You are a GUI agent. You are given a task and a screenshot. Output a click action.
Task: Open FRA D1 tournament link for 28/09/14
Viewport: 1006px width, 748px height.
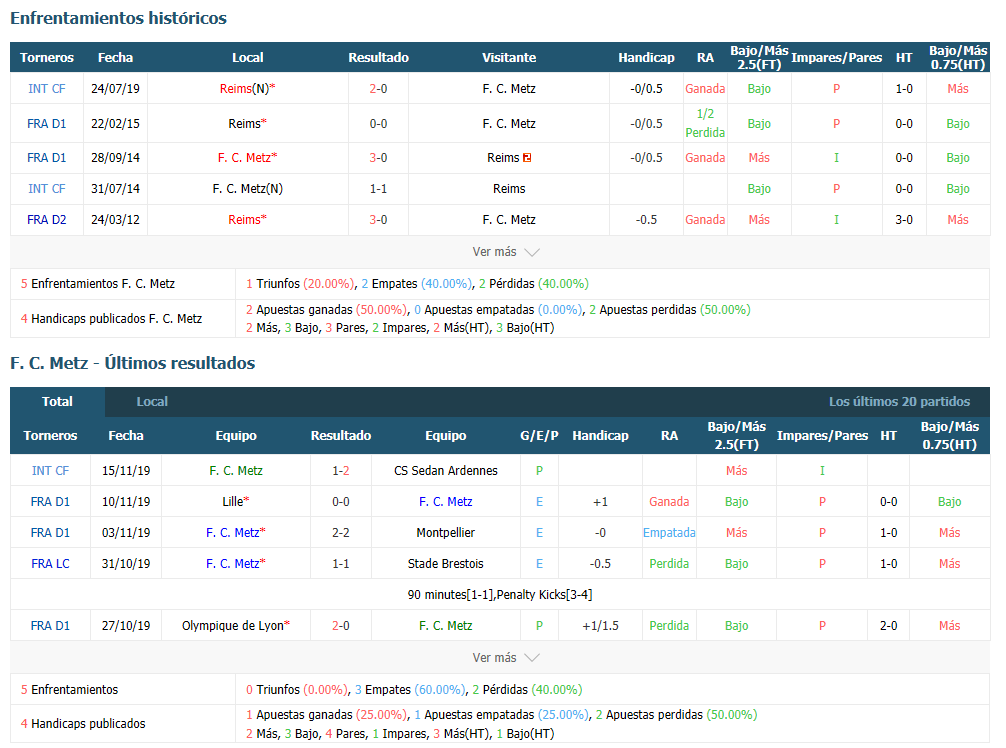[x=47, y=158]
